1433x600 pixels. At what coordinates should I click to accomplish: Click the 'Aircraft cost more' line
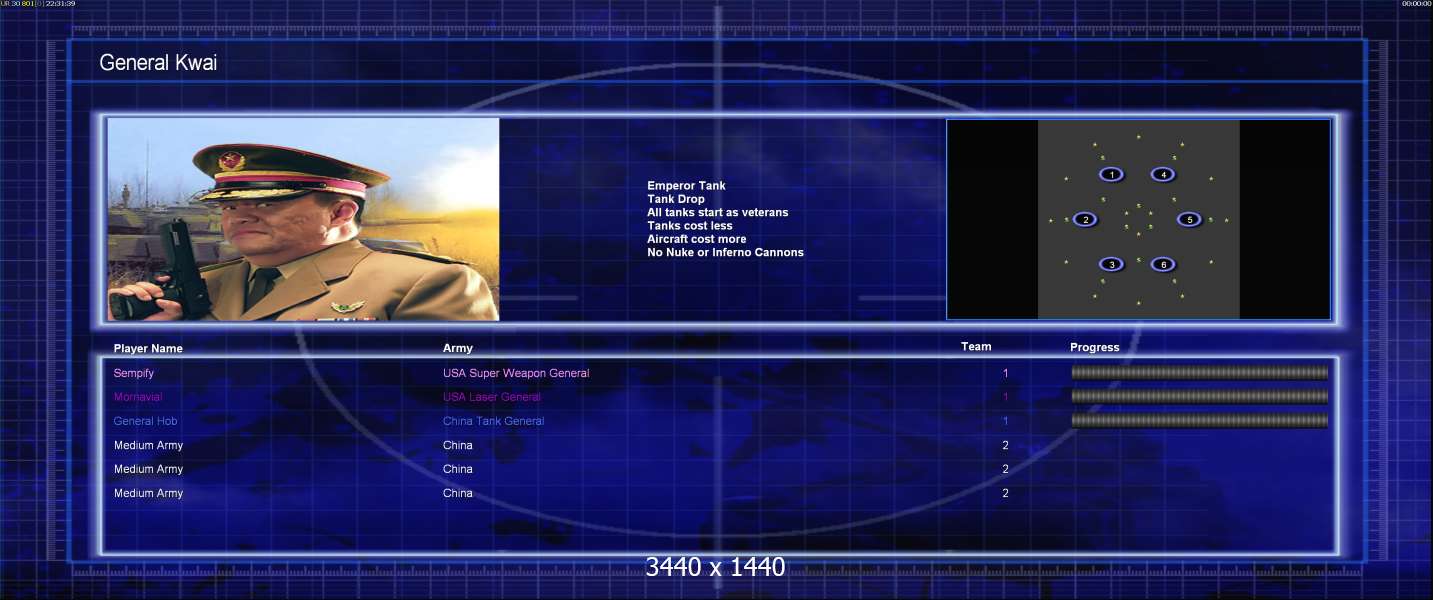click(x=697, y=239)
